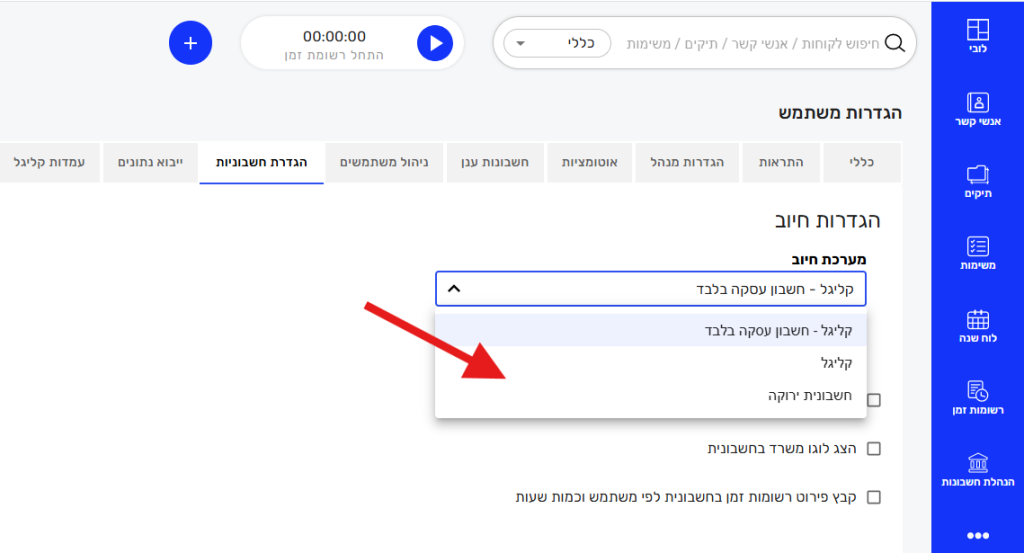Switch to the אוטומציות tab

(x=589, y=162)
